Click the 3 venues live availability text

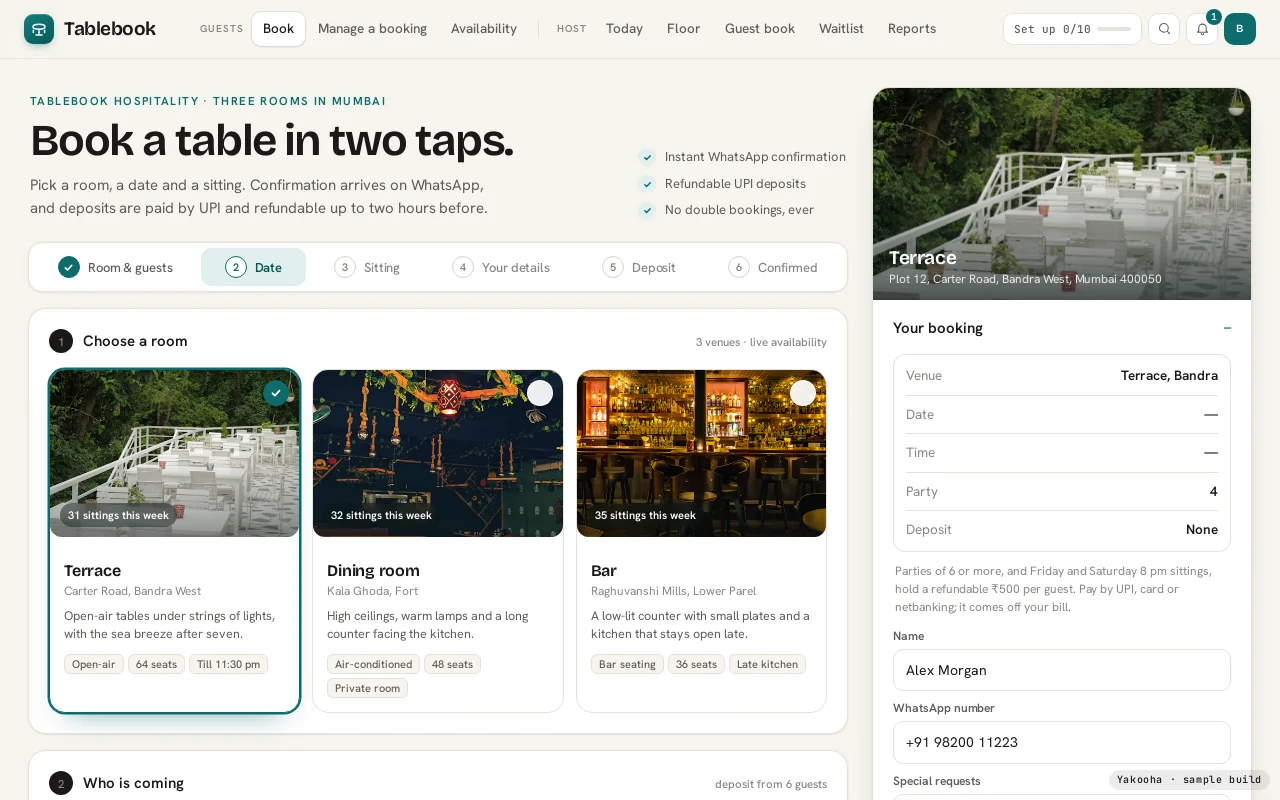click(x=761, y=342)
